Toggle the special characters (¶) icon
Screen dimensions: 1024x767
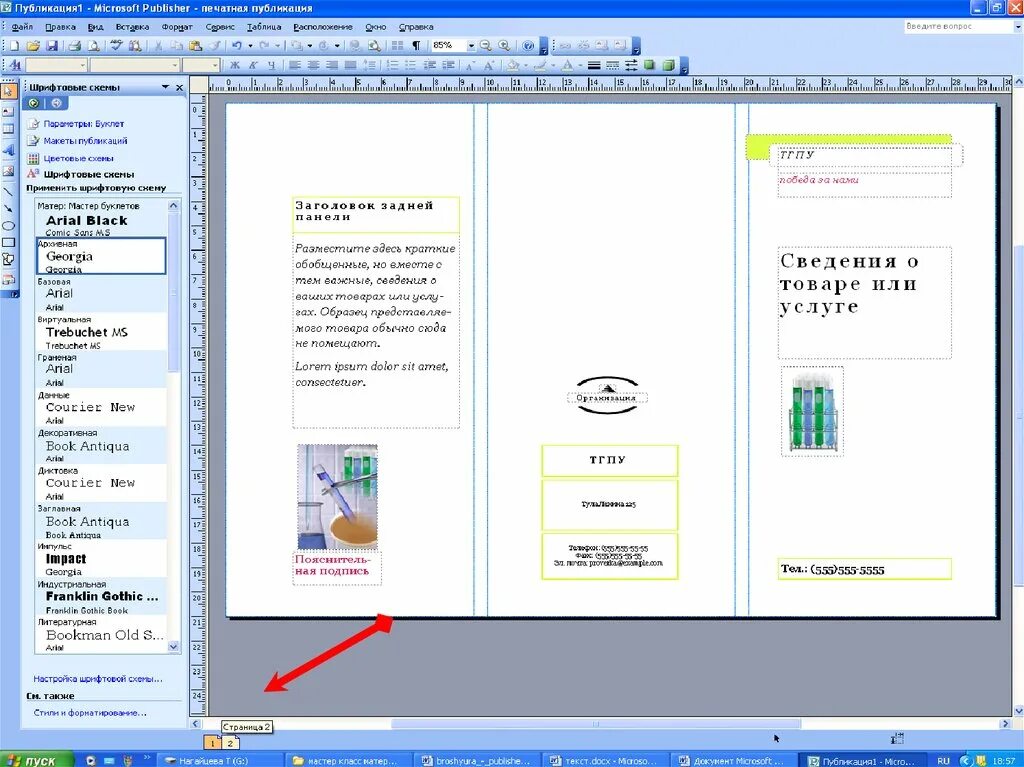coord(416,46)
